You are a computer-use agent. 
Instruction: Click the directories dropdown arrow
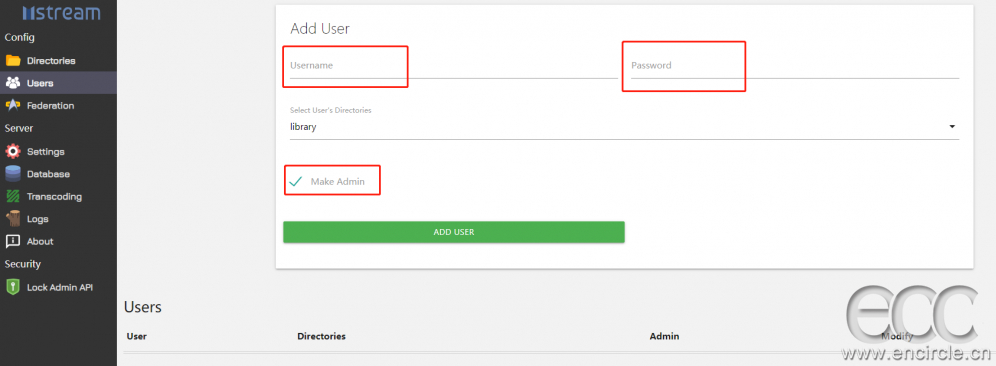pos(952,126)
